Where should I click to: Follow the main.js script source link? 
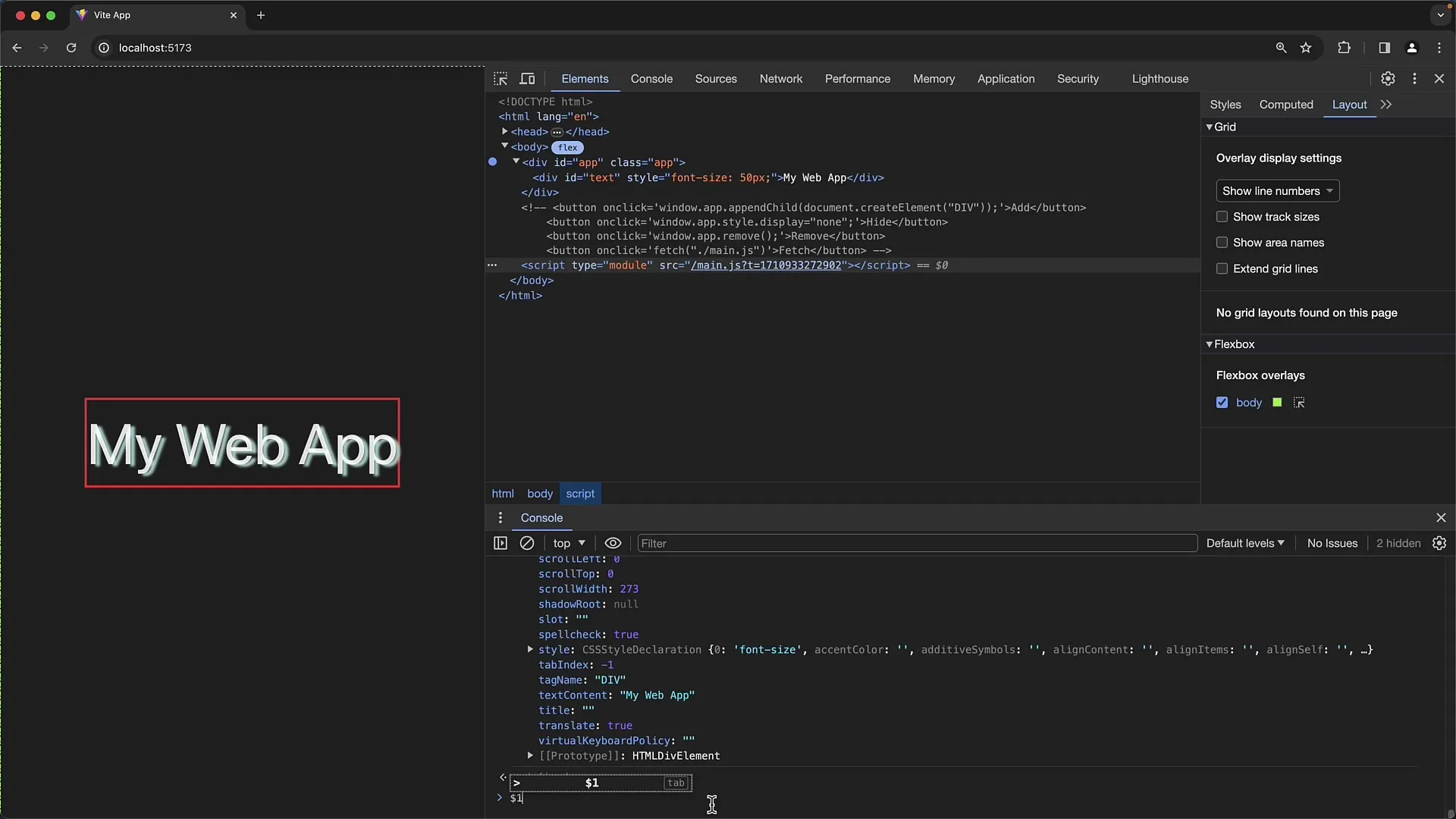pos(765,265)
